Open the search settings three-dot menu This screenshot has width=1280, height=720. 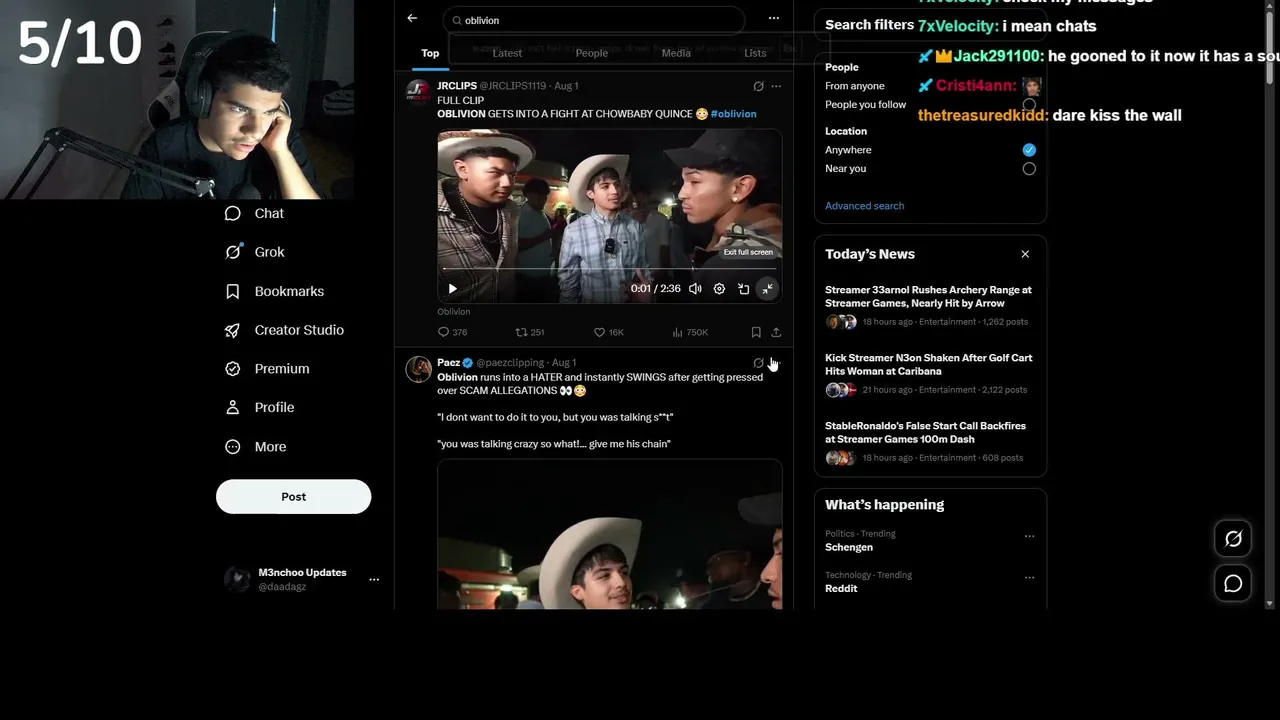[x=773, y=18]
